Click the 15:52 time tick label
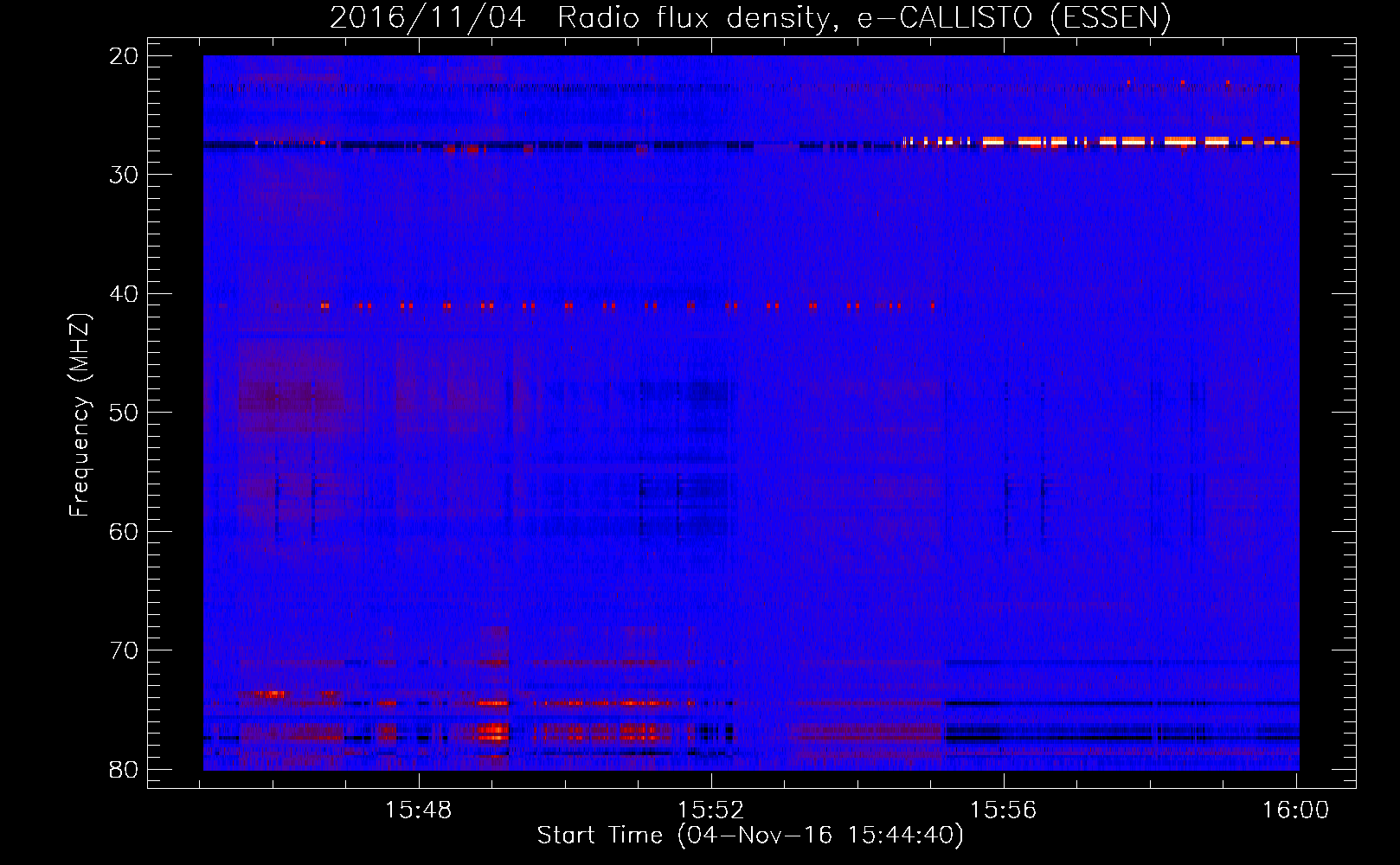This screenshot has width=1400, height=865. pyautogui.click(x=710, y=811)
